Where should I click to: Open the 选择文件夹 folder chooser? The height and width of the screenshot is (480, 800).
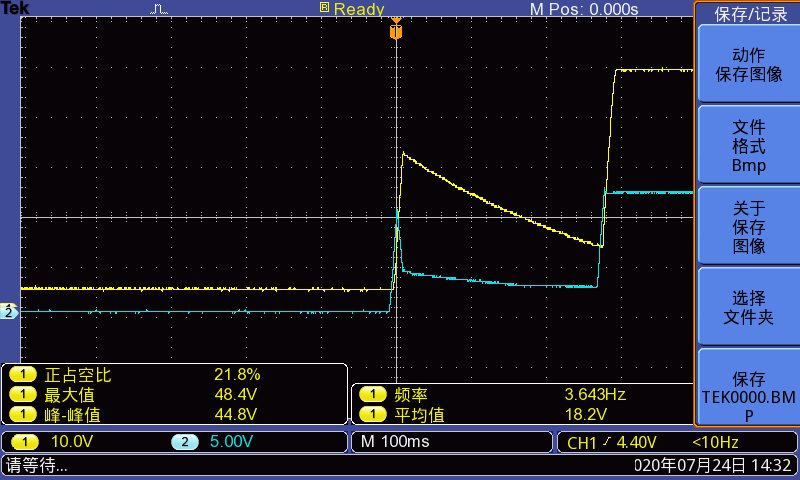pos(748,308)
